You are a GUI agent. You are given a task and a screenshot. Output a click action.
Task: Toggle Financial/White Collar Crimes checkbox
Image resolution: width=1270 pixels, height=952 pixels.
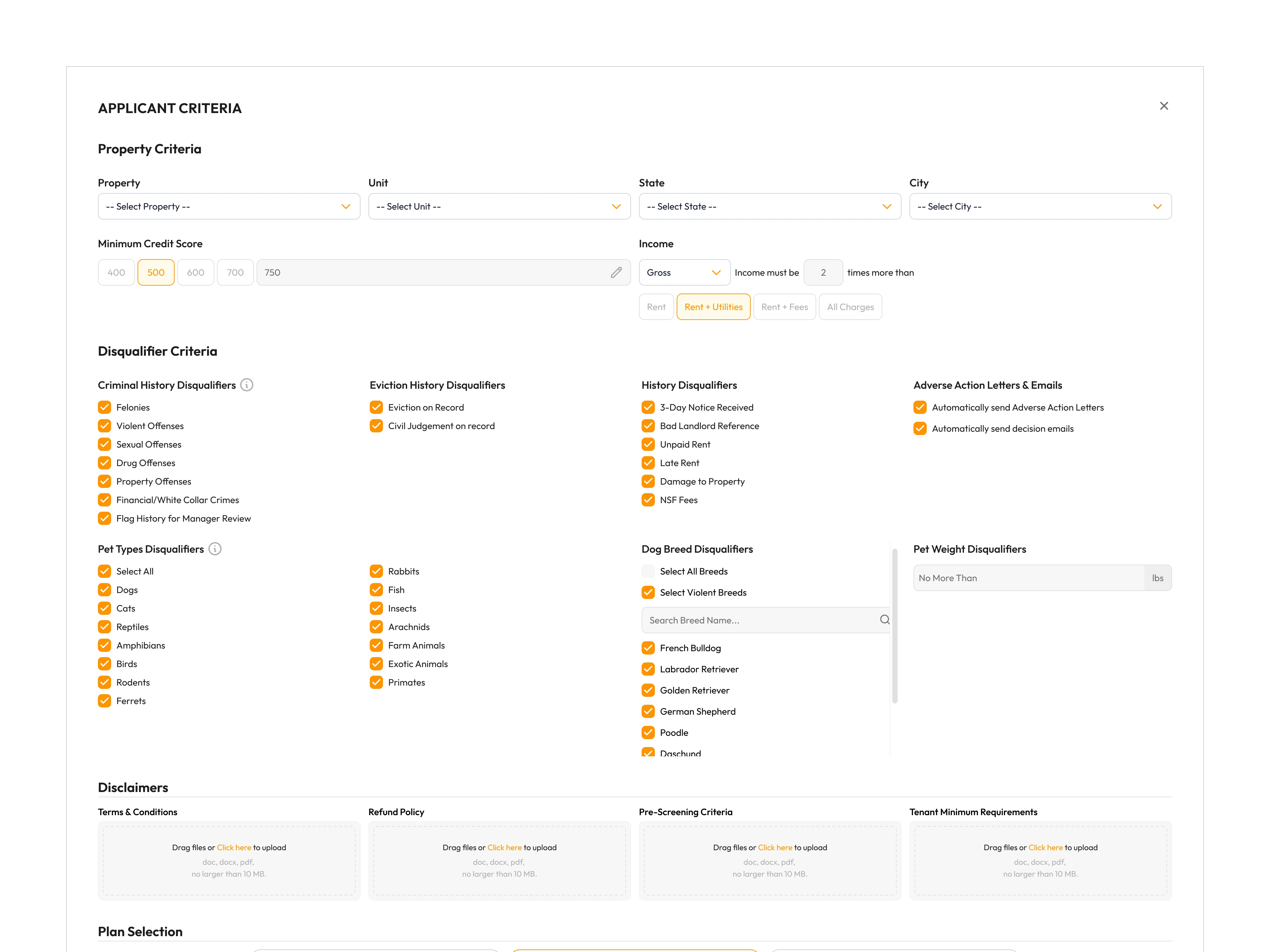point(105,500)
